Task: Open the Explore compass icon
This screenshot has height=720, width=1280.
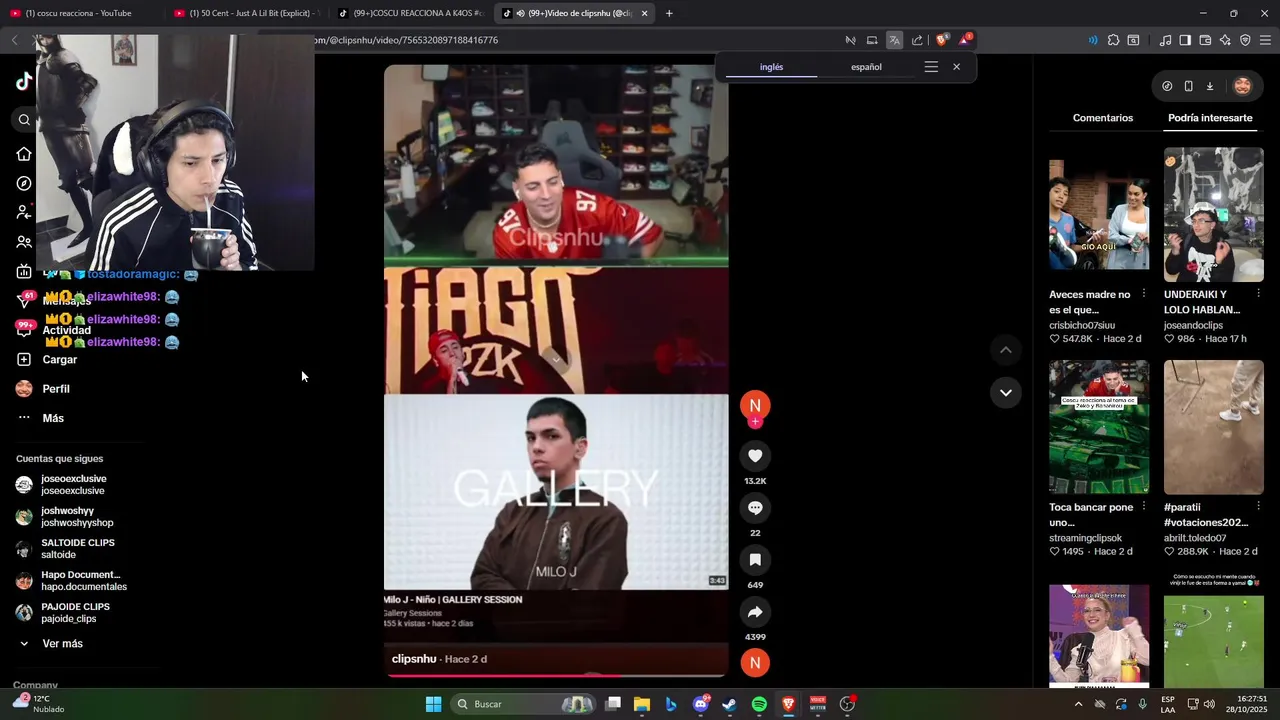Action: [x=24, y=183]
